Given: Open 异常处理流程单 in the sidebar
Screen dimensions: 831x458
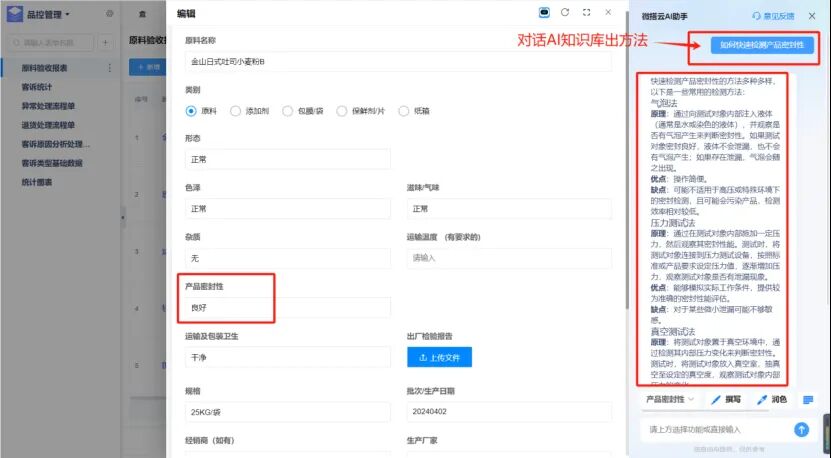Looking at the screenshot, I should [x=48, y=106].
